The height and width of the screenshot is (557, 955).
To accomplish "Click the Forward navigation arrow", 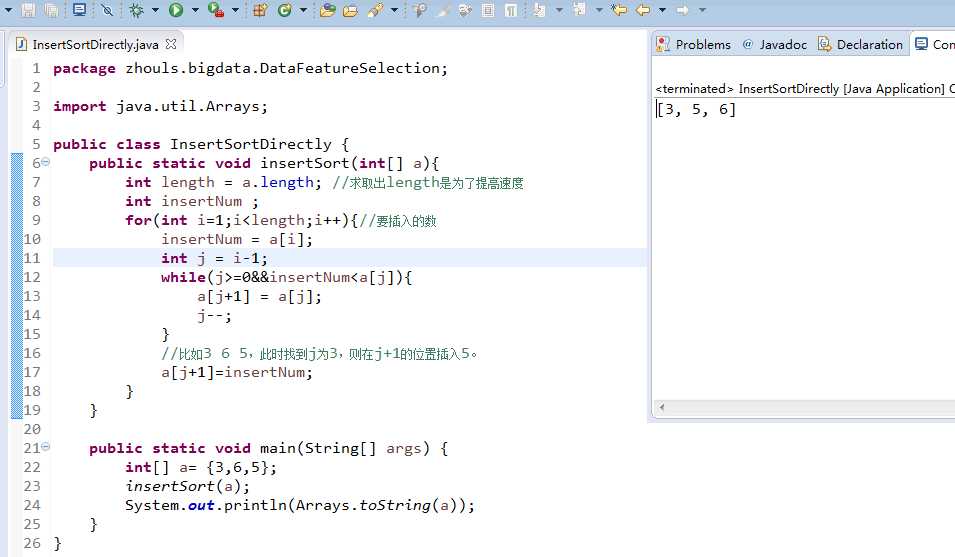I will [x=682, y=10].
